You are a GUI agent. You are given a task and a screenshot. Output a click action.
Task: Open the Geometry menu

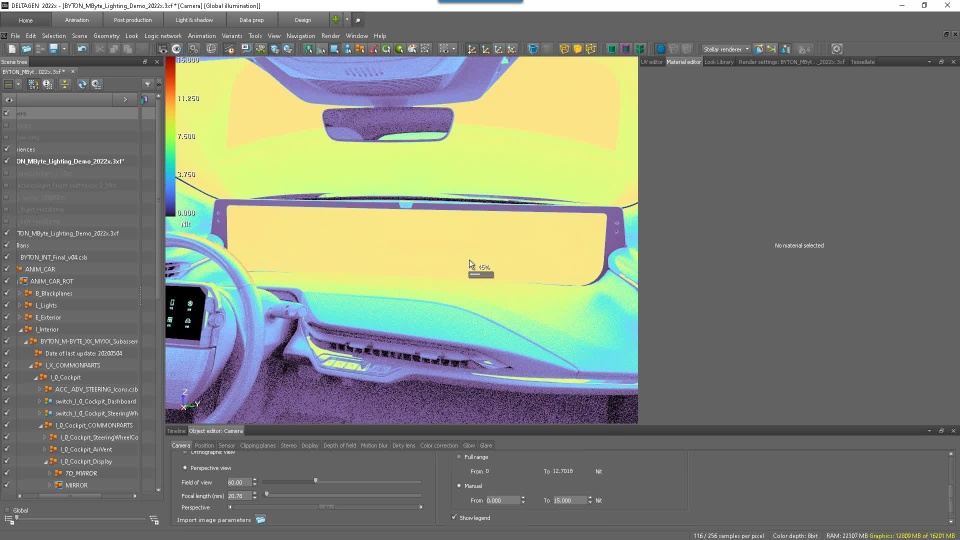[x=106, y=36]
